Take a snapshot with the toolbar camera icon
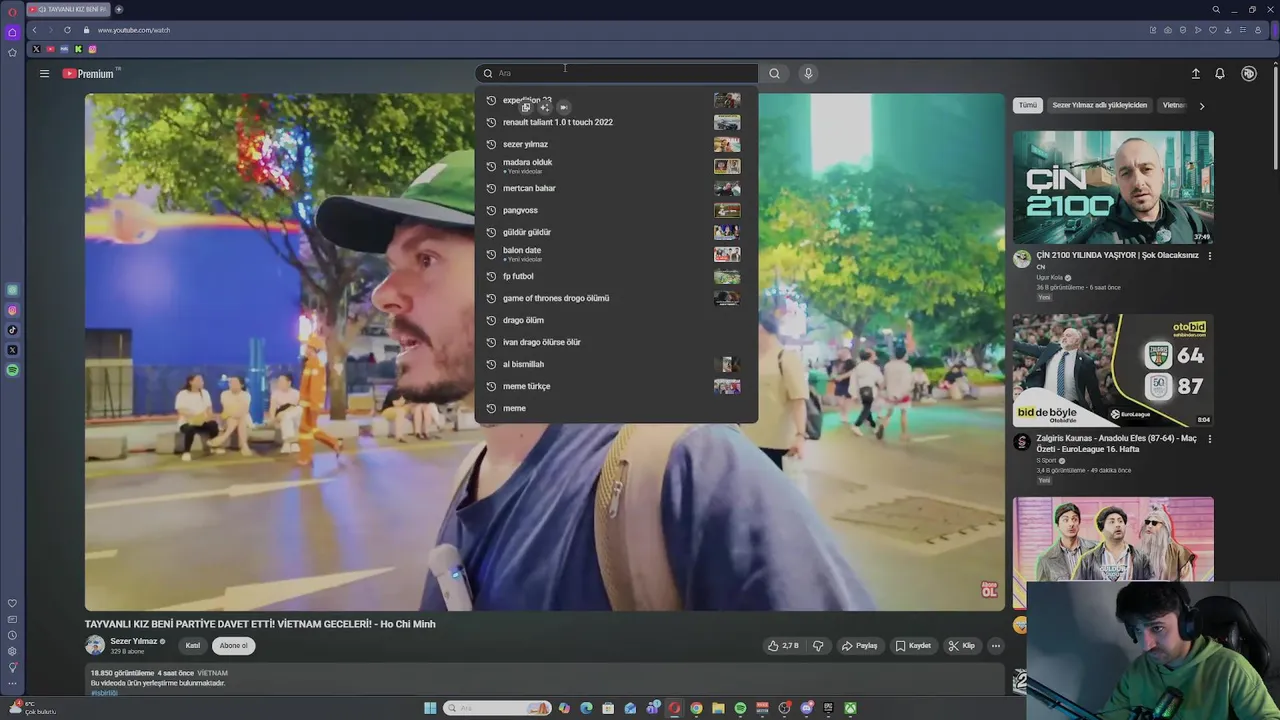The height and width of the screenshot is (720, 1280). coord(1167,30)
